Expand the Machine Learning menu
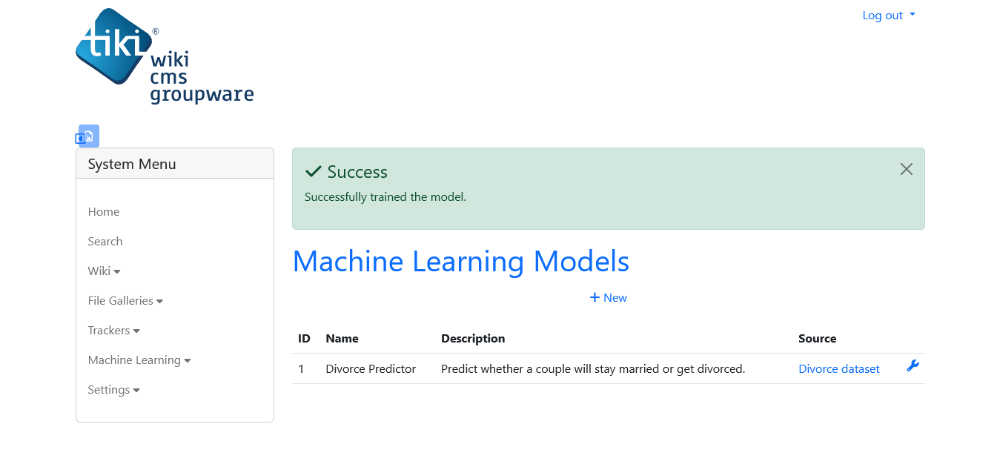This screenshot has height=466, width=1000. (139, 360)
